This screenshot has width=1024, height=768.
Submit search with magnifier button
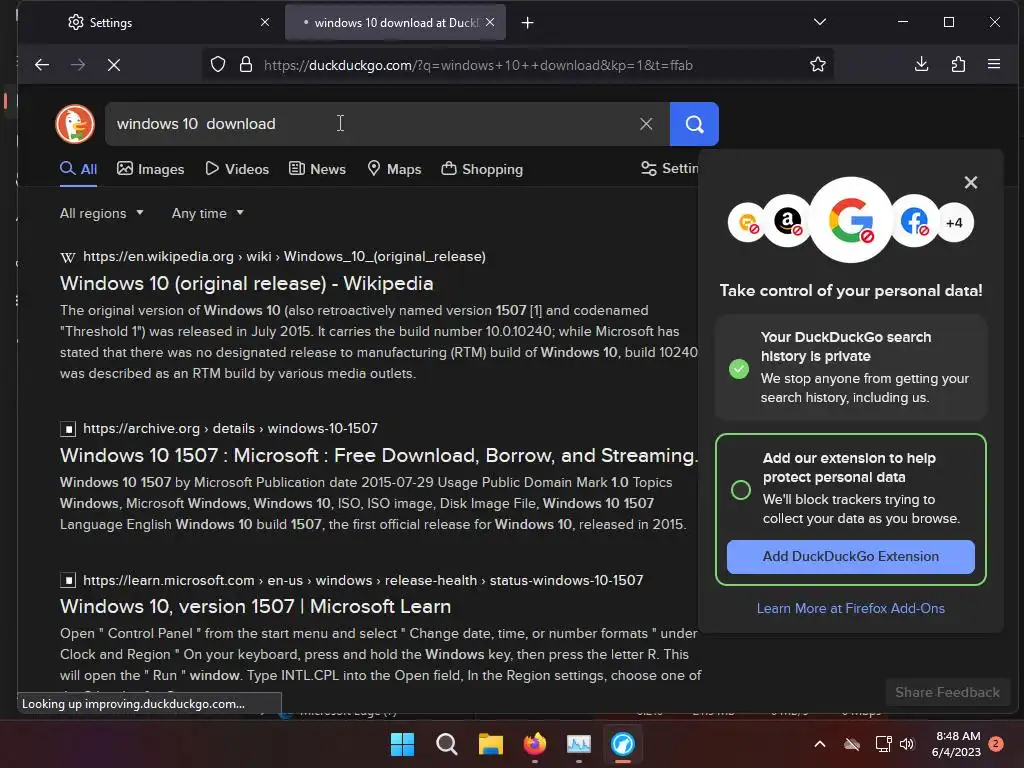[694, 124]
